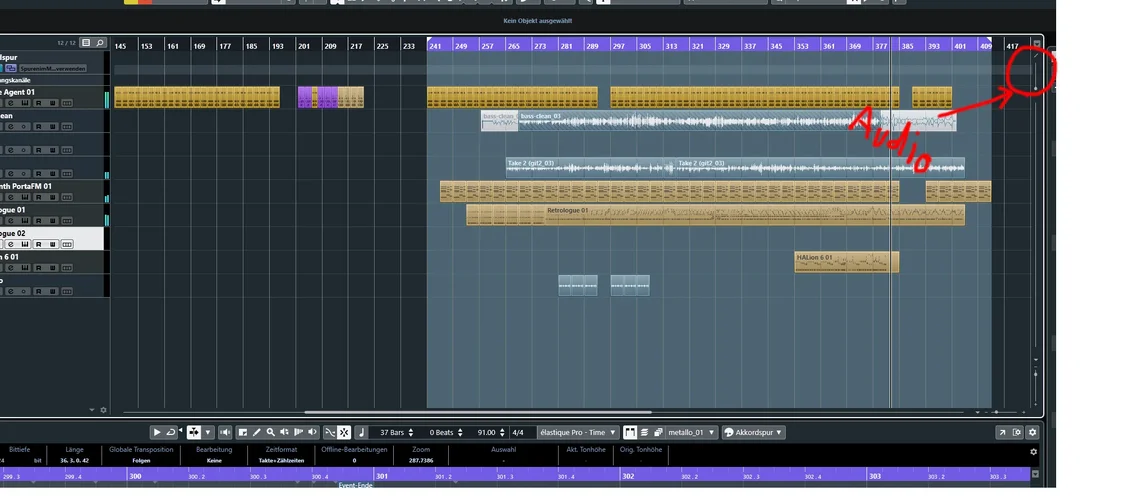
Task: Show lanes on Agent 01 track
Action: (x=67, y=103)
